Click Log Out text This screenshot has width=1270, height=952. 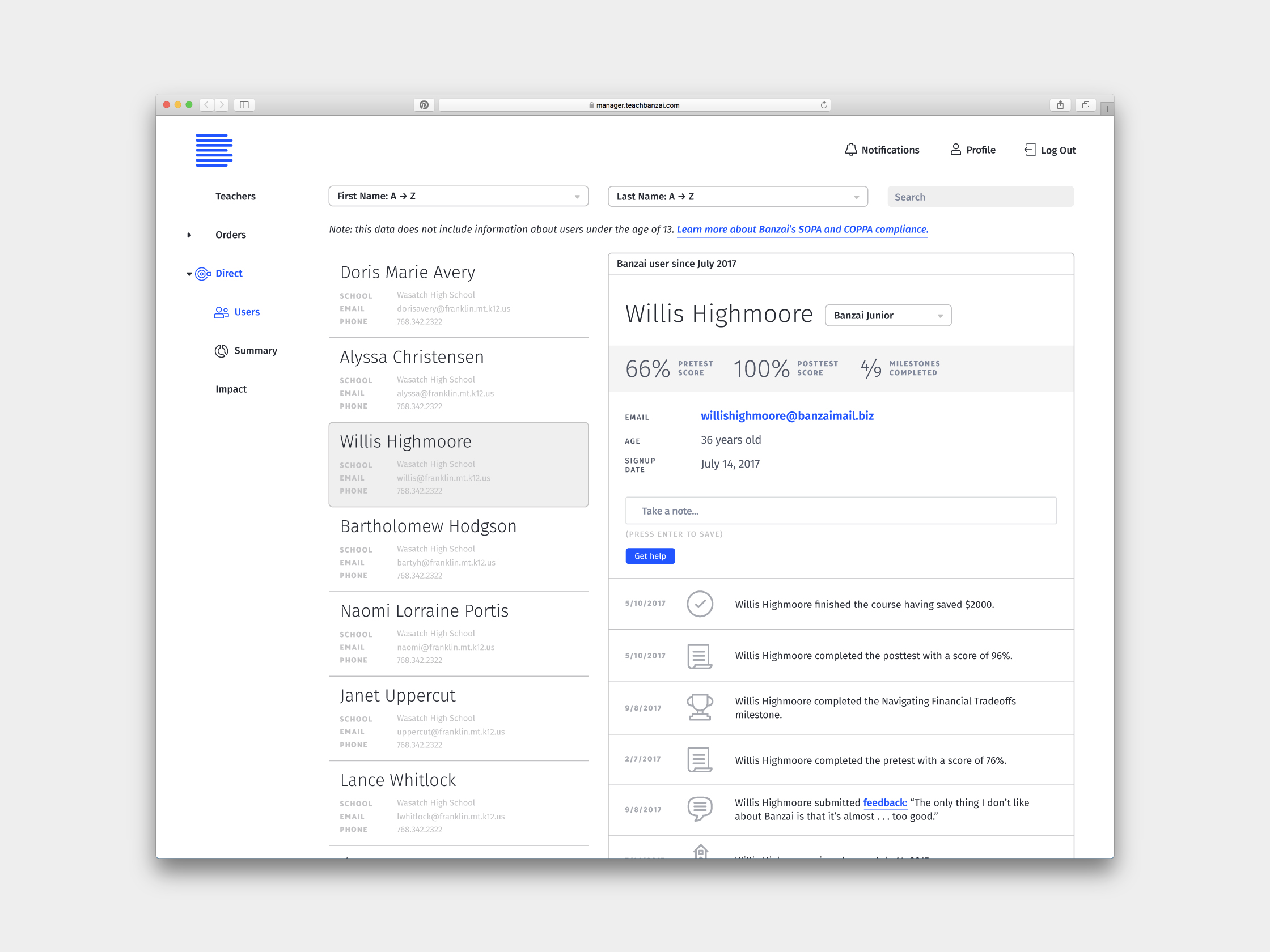point(1058,150)
